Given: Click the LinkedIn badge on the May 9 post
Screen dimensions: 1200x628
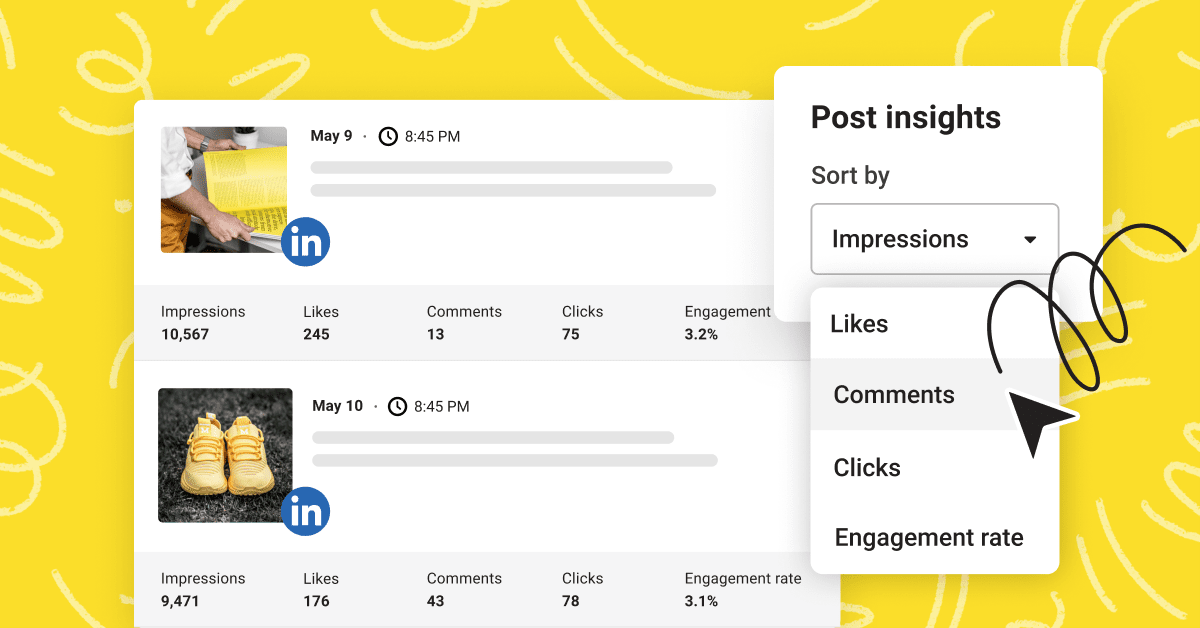Looking at the screenshot, I should coord(305,242).
